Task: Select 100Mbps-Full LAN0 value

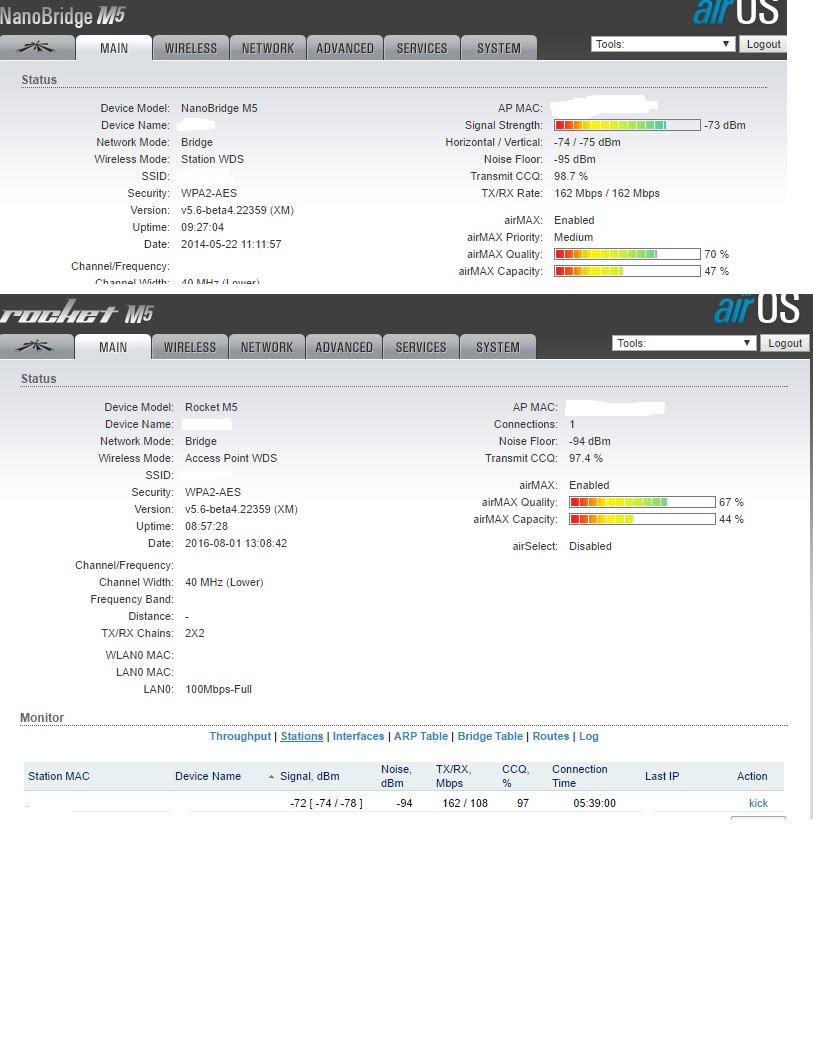Action: pyautogui.click(x=218, y=689)
